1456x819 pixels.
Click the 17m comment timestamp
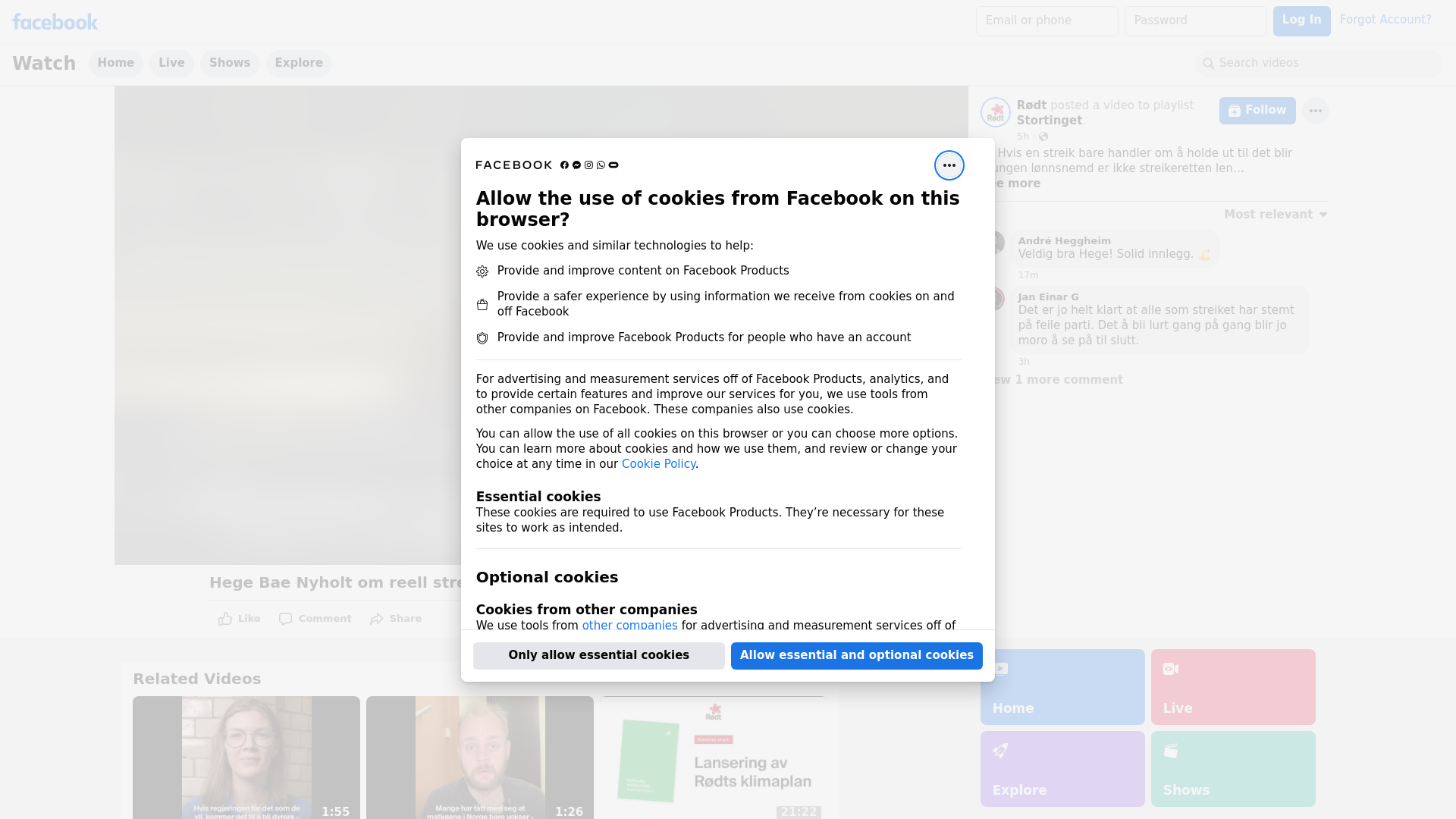1028,275
